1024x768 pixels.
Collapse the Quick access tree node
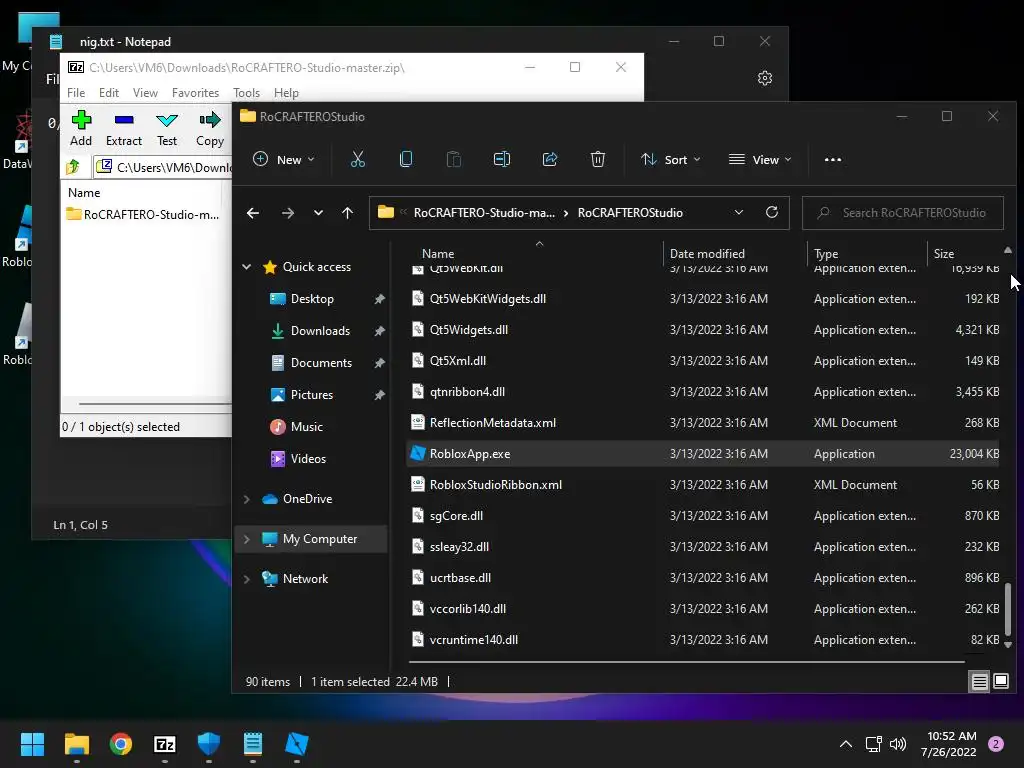[247, 266]
